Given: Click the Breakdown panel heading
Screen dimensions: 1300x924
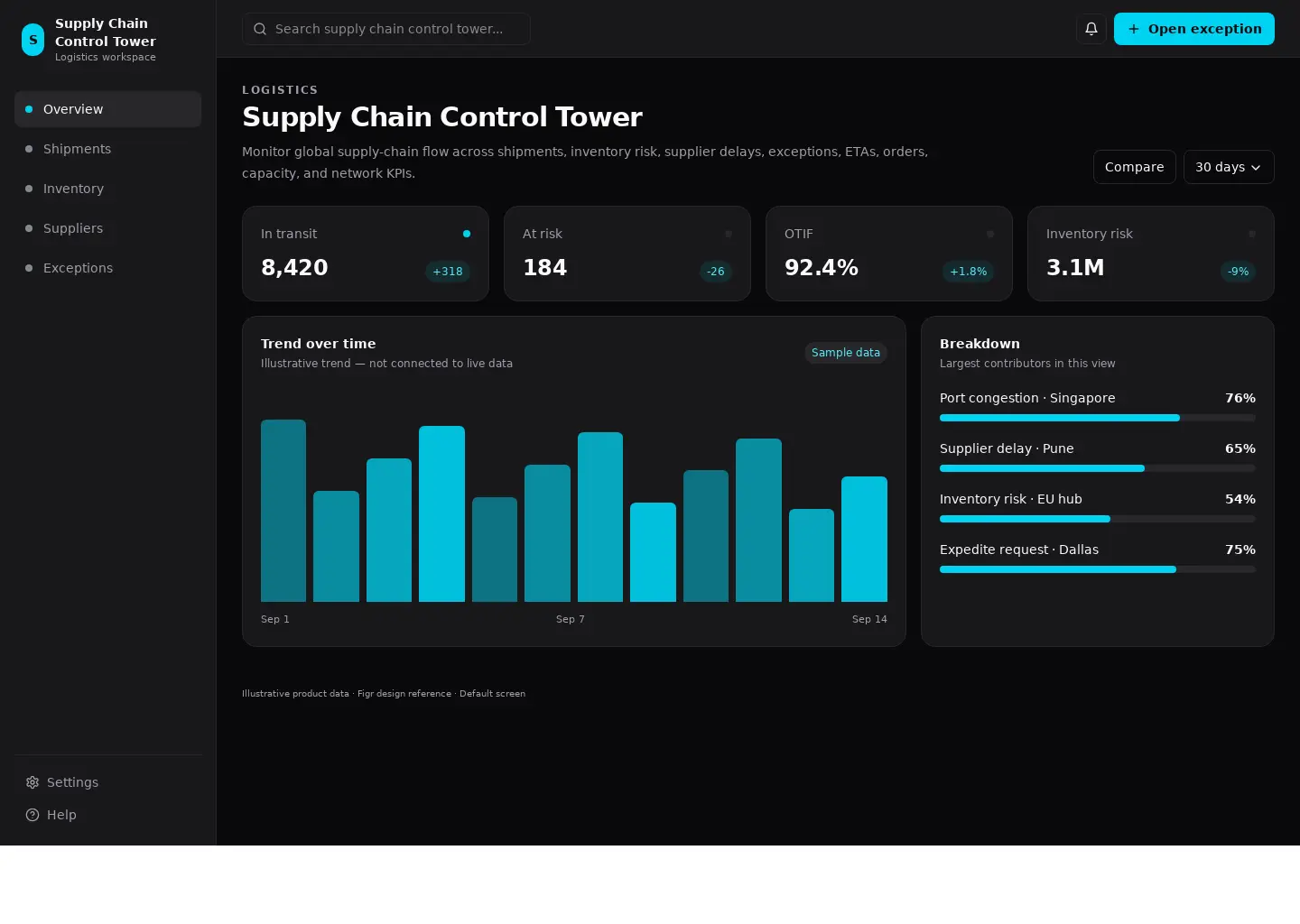Looking at the screenshot, I should (980, 344).
